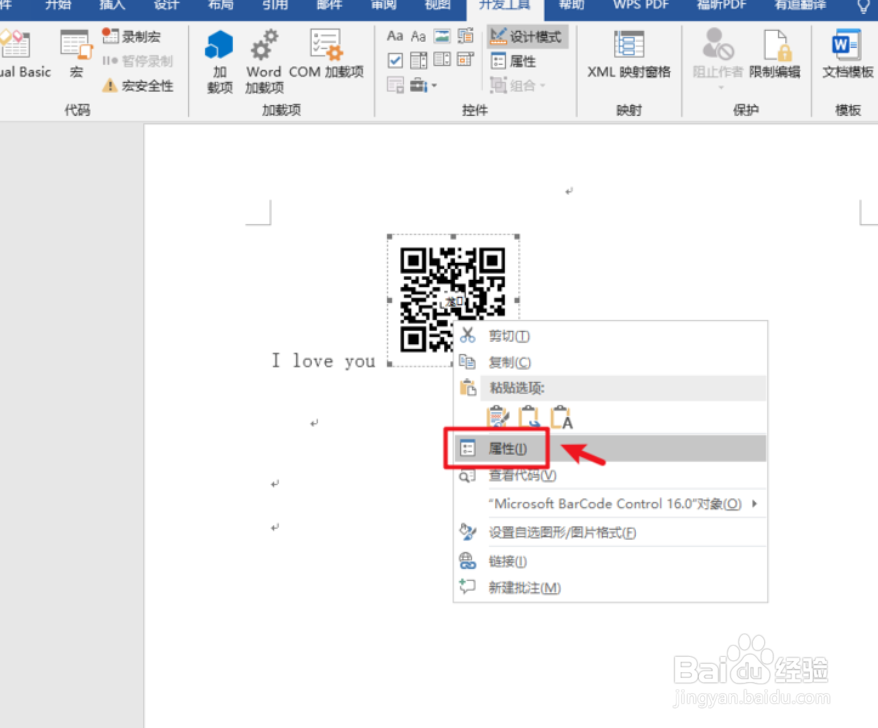Insert repeating section content control
Screen dimensions: 878x728
(395, 85)
